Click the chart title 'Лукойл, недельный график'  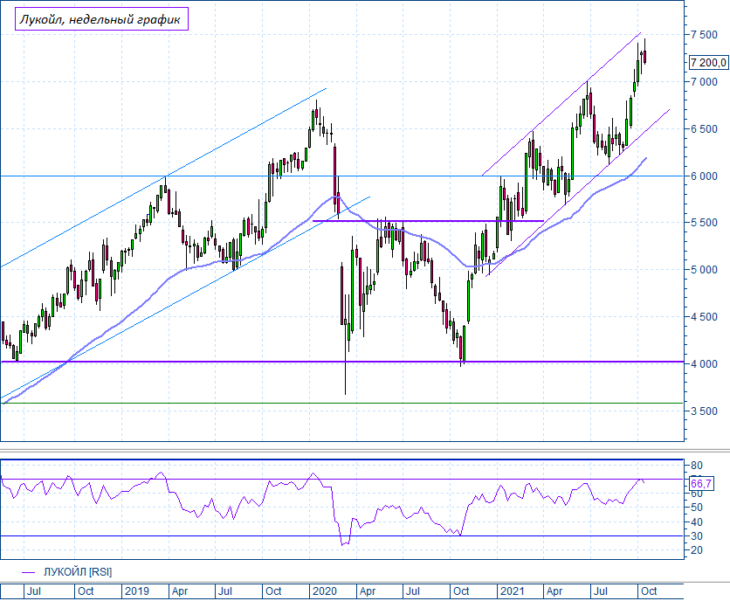pyautogui.click(x=101, y=19)
